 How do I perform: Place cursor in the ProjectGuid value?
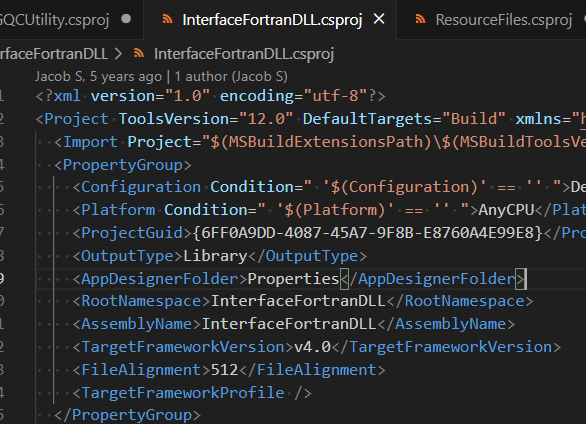pyautogui.click(x=368, y=233)
